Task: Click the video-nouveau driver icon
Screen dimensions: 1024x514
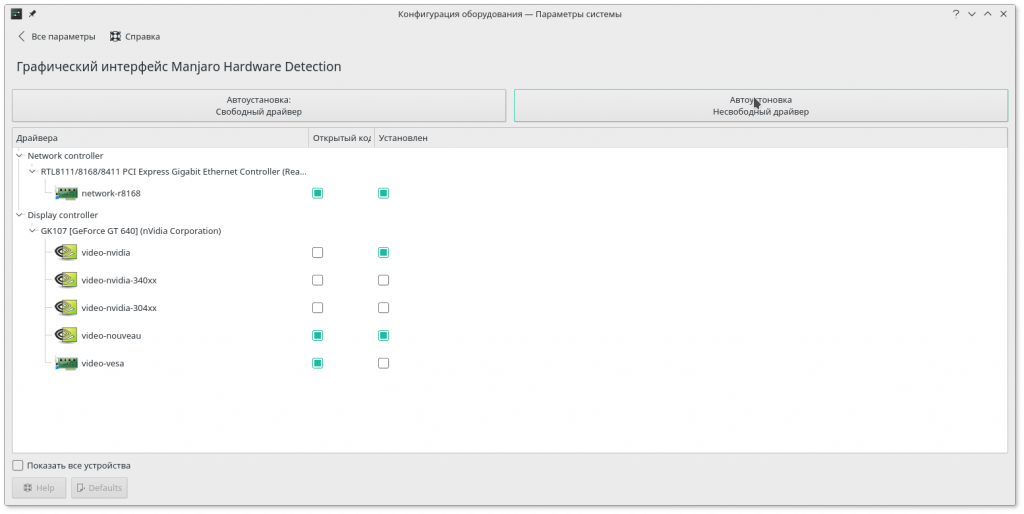Action: 66,336
